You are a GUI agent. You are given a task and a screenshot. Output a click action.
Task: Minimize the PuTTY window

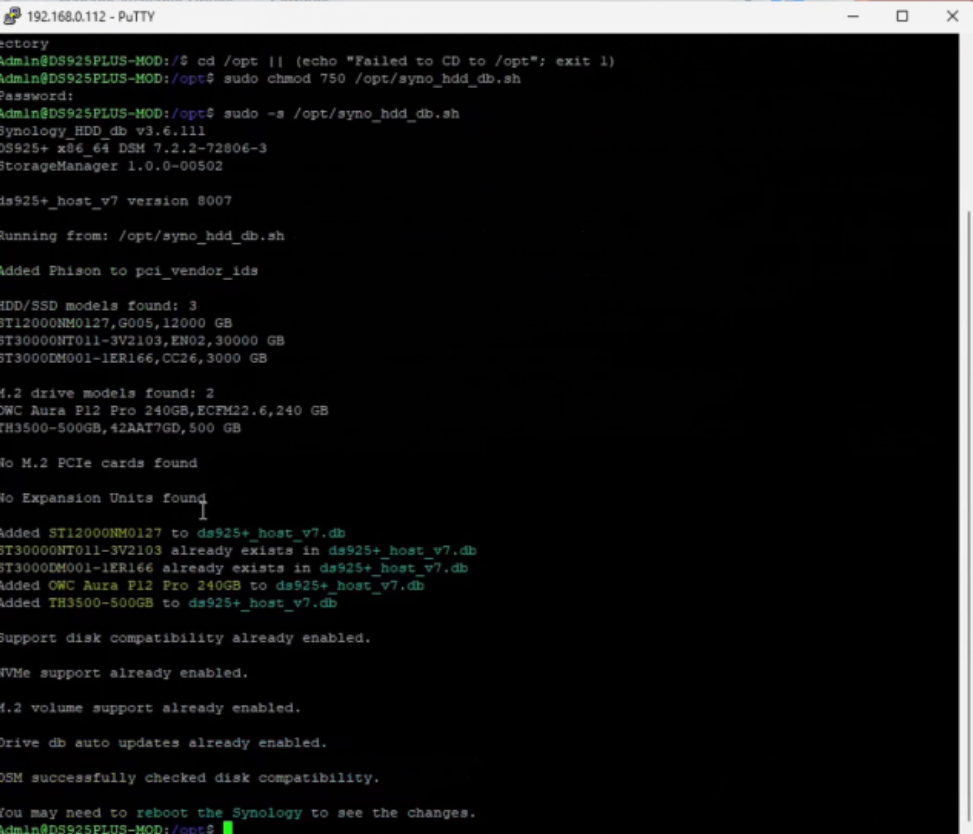[x=852, y=16]
